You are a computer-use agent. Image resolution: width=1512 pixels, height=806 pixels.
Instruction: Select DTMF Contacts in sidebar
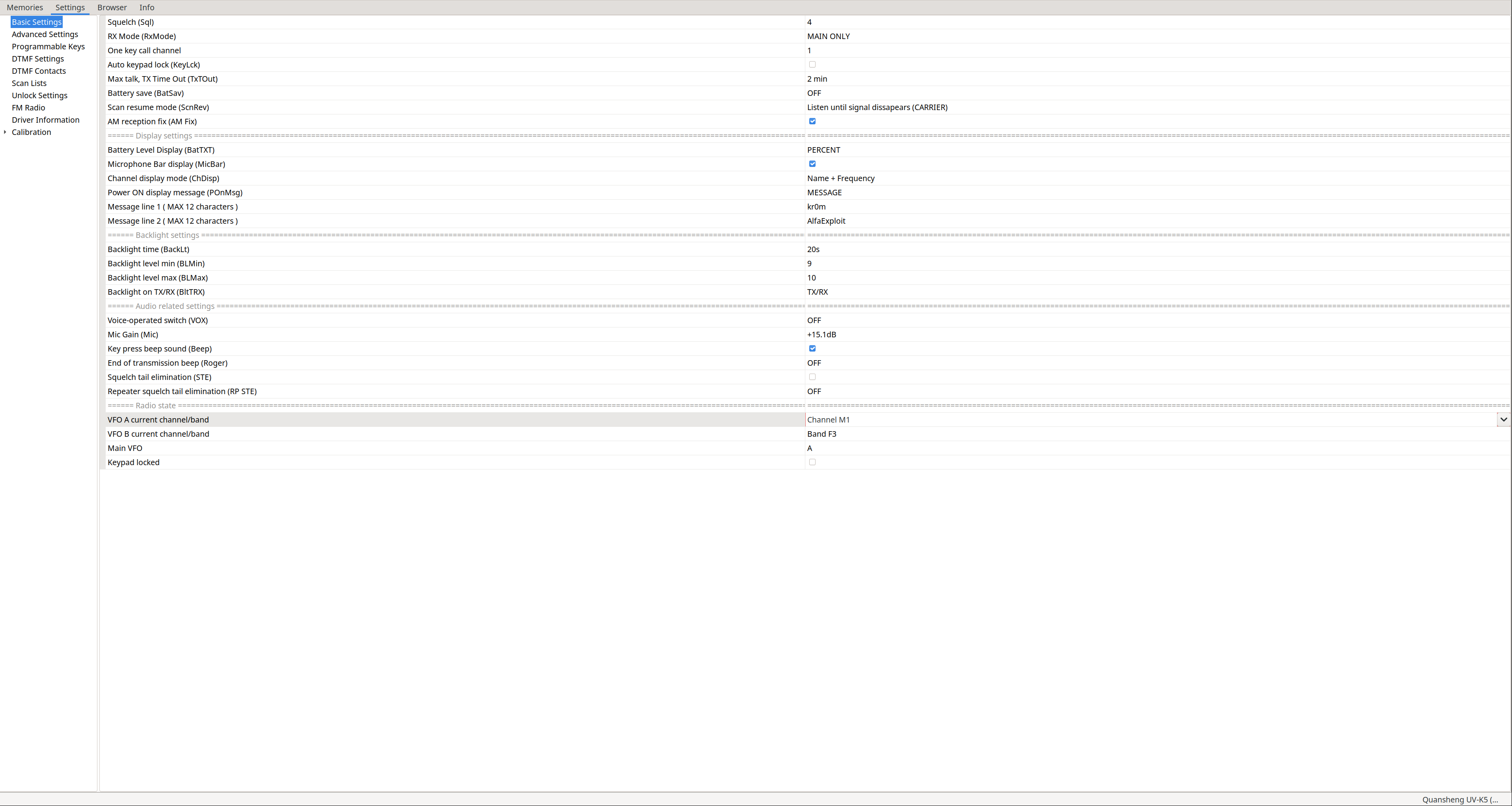click(x=39, y=71)
